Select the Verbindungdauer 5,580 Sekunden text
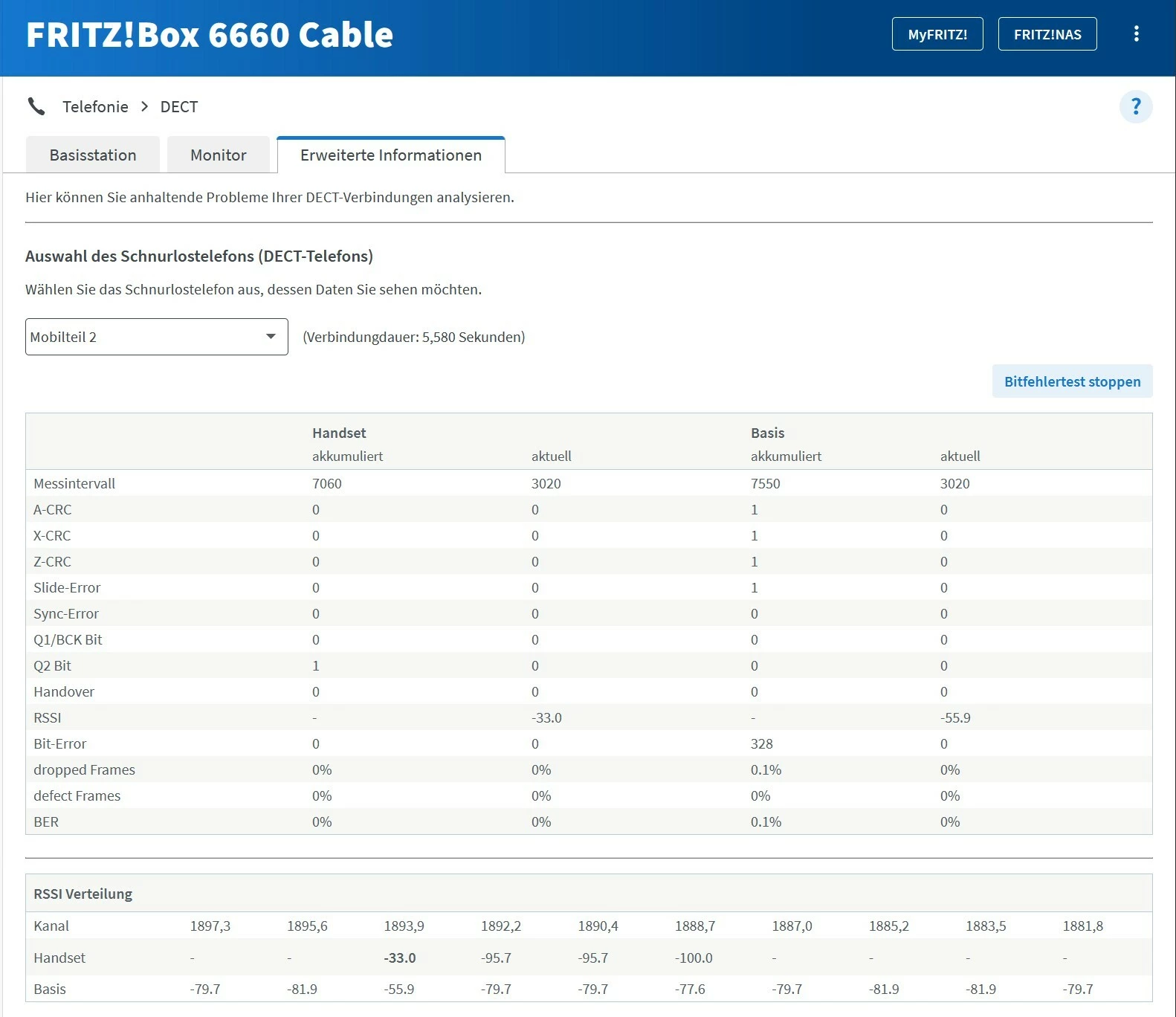 click(x=414, y=337)
